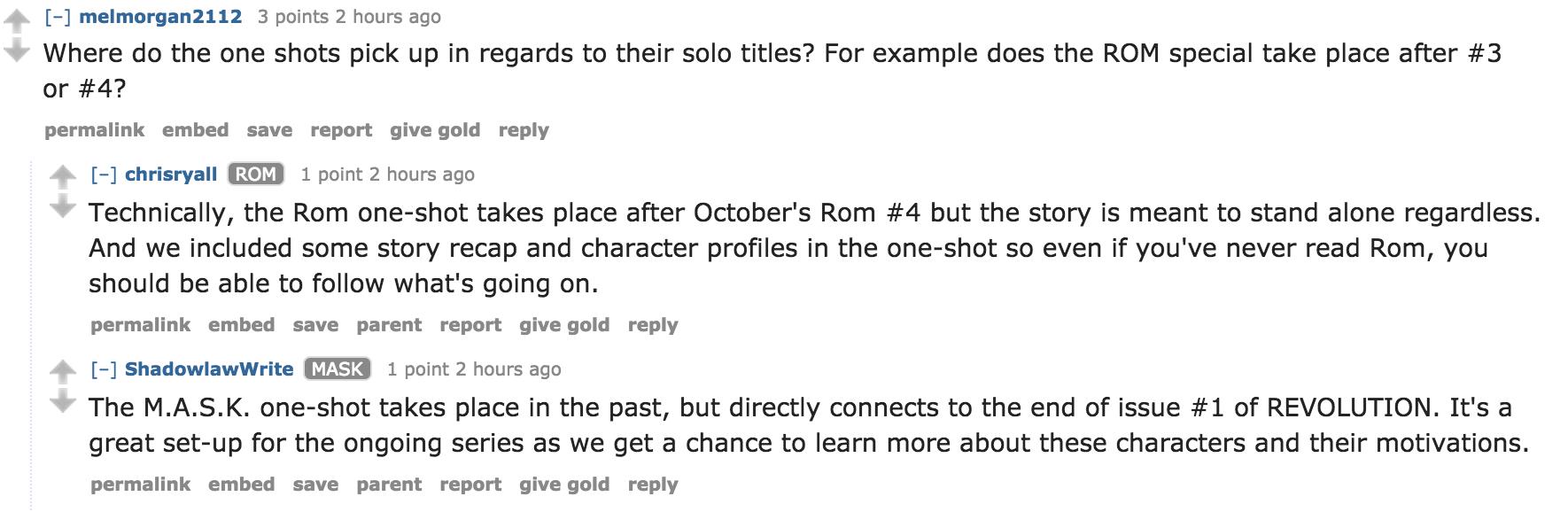
Task: Save chrisryall's comment
Action: tap(315, 325)
